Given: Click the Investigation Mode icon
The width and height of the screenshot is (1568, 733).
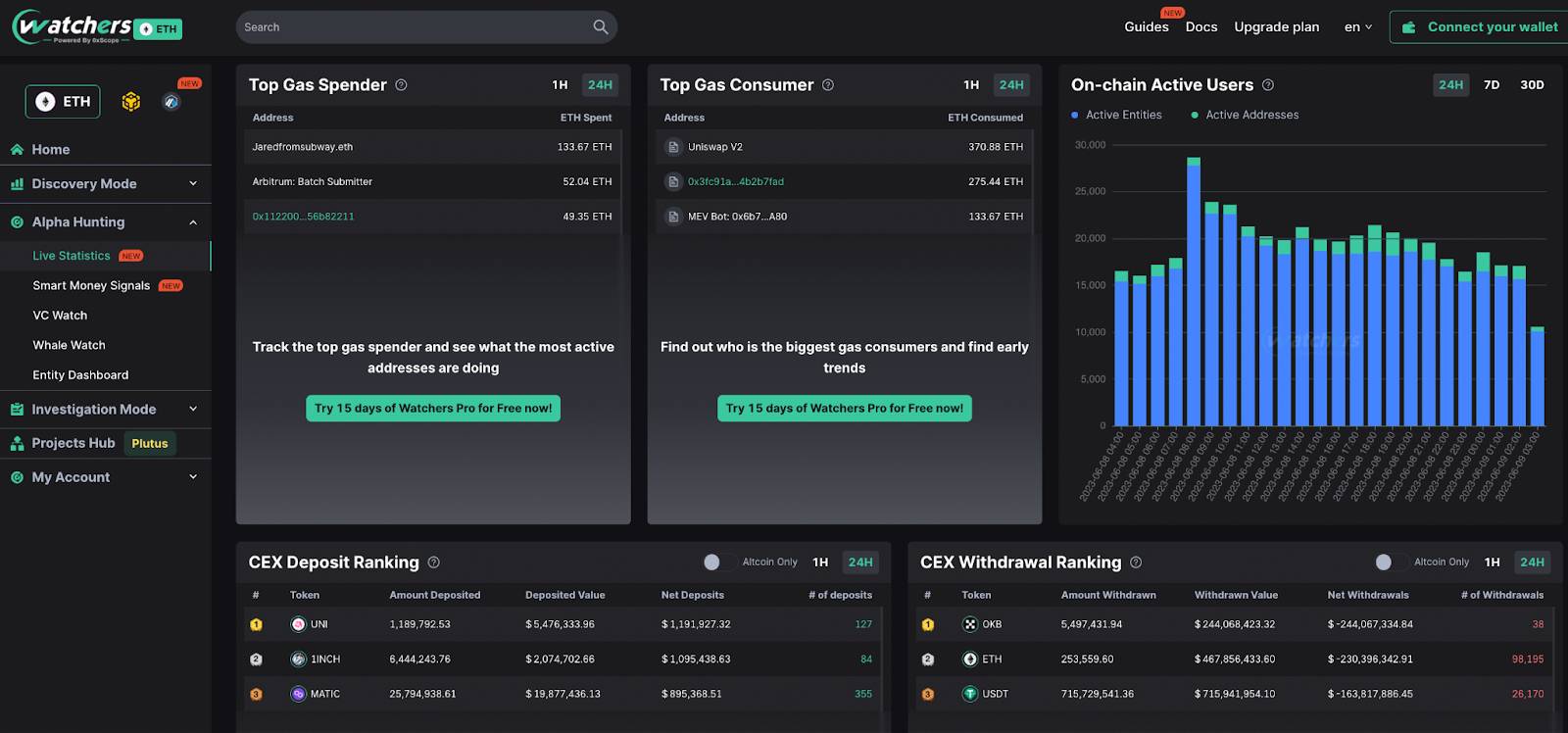Looking at the screenshot, I should tap(17, 410).
